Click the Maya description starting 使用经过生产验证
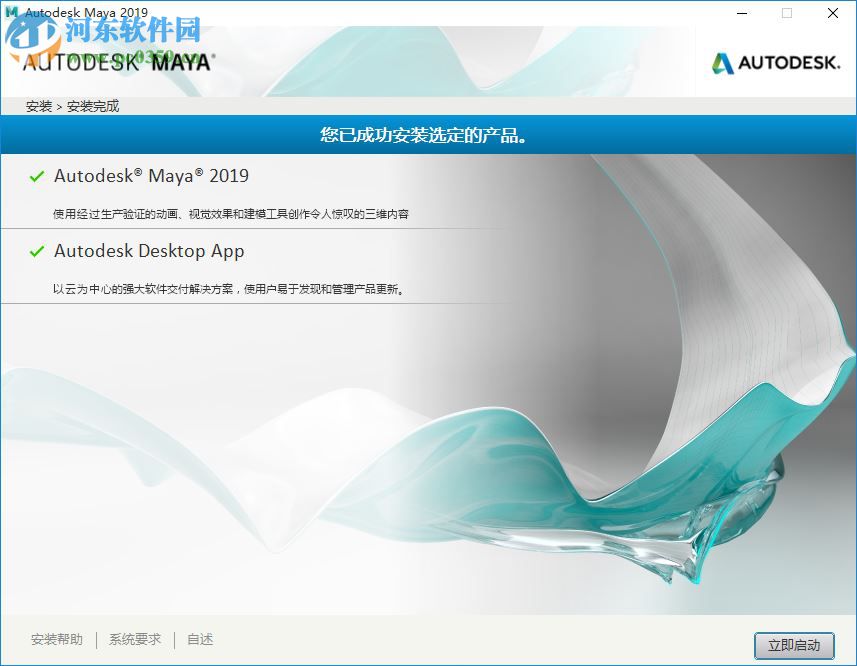Image resolution: width=857 pixels, height=666 pixels. [x=231, y=214]
